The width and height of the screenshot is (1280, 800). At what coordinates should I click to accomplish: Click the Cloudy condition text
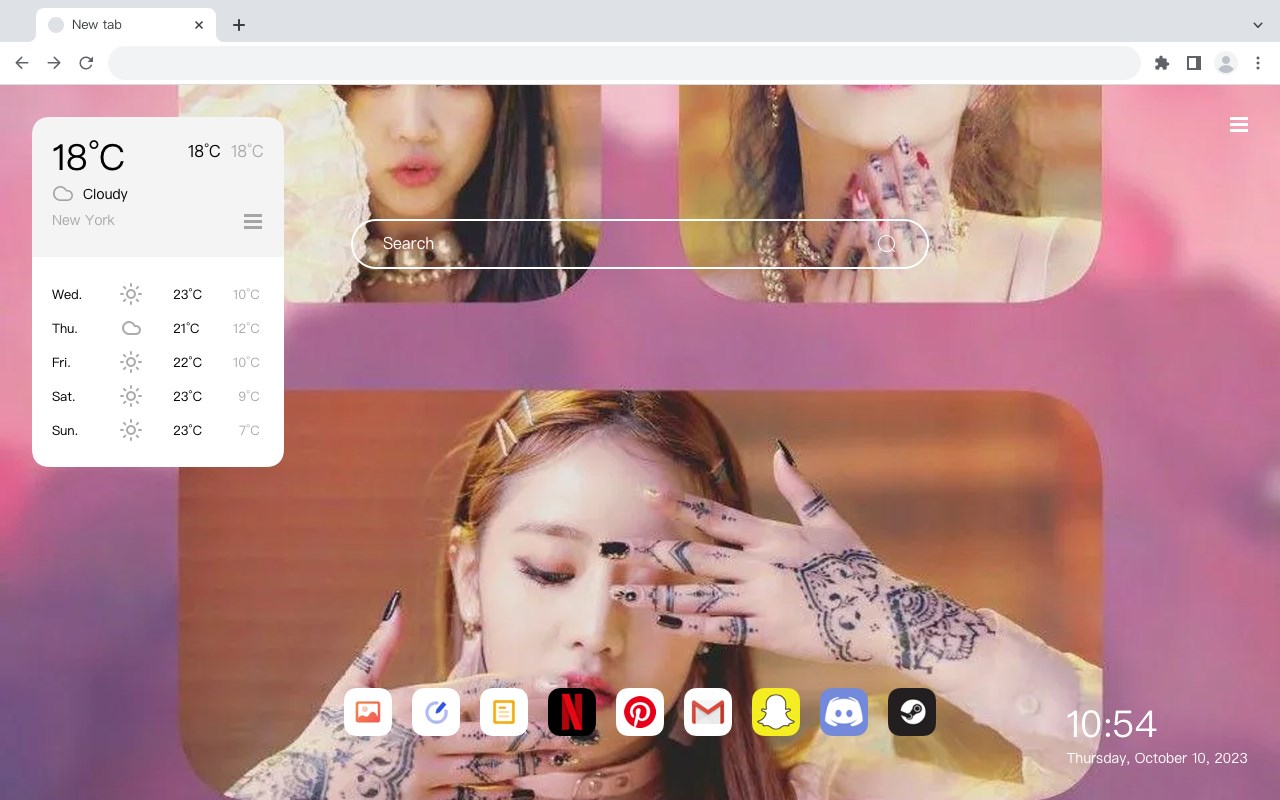105,194
